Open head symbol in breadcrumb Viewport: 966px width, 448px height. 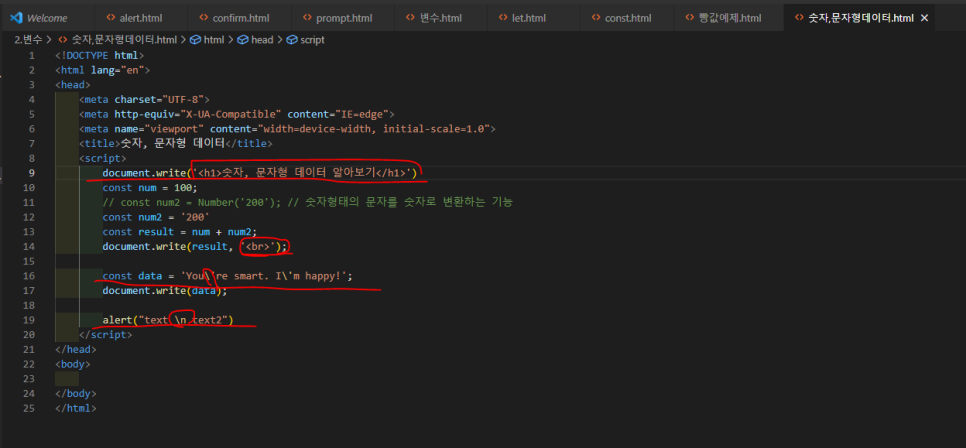(x=262, y=39)
